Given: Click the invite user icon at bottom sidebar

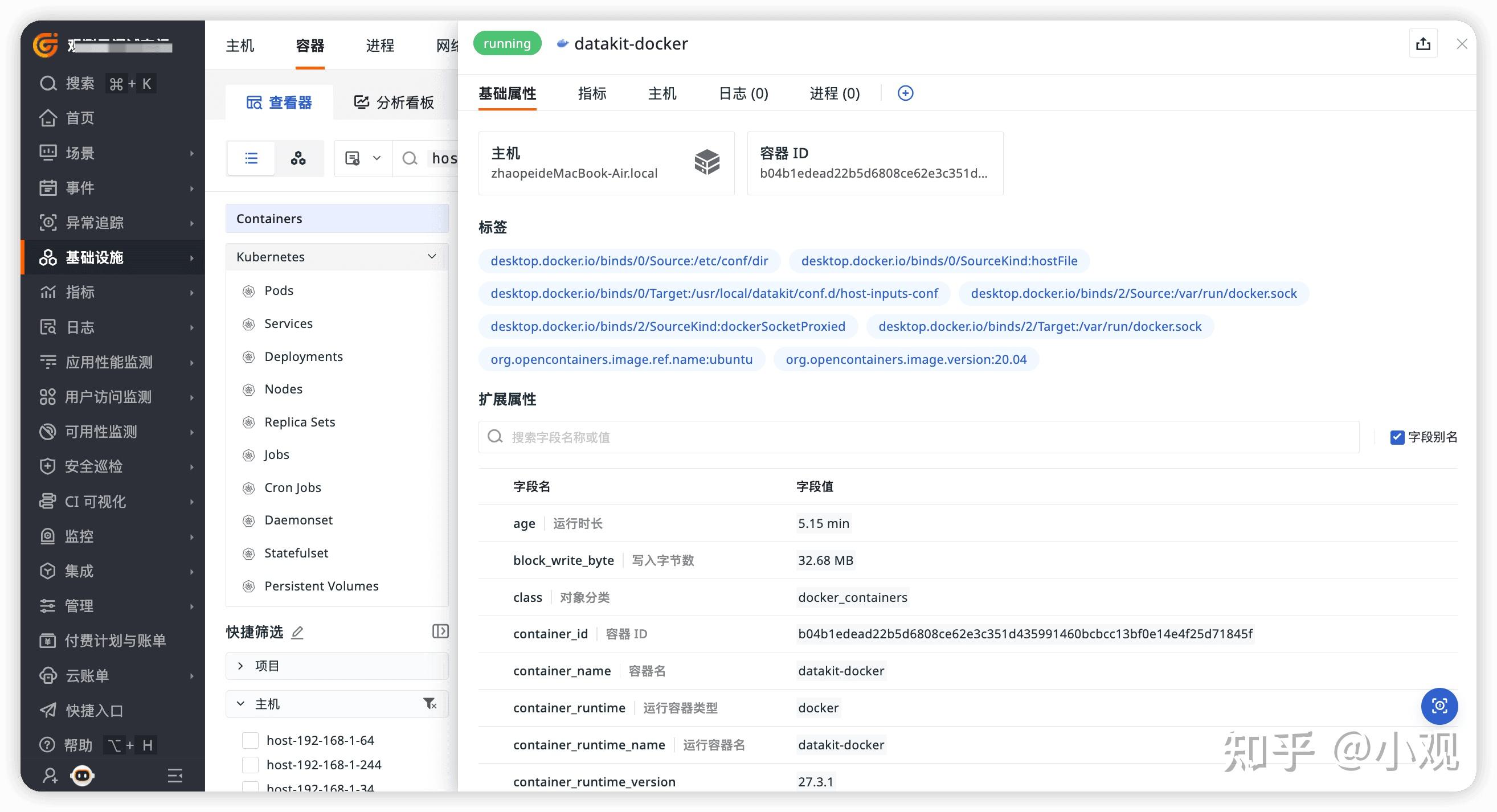Looking at the screenshot, I should click(x=49, y=776).
